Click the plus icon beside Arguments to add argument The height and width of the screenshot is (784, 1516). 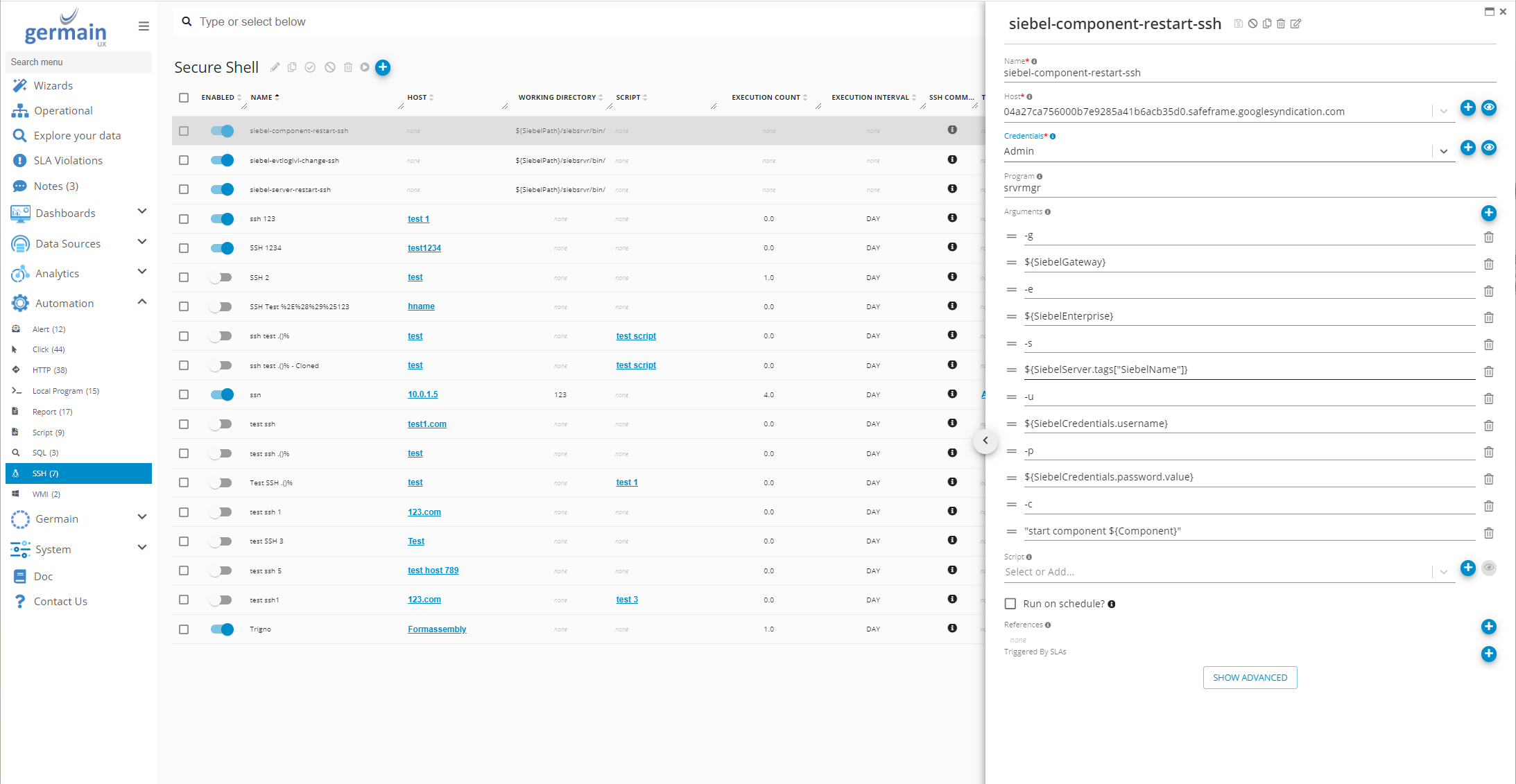click(x=1489, y=214)
